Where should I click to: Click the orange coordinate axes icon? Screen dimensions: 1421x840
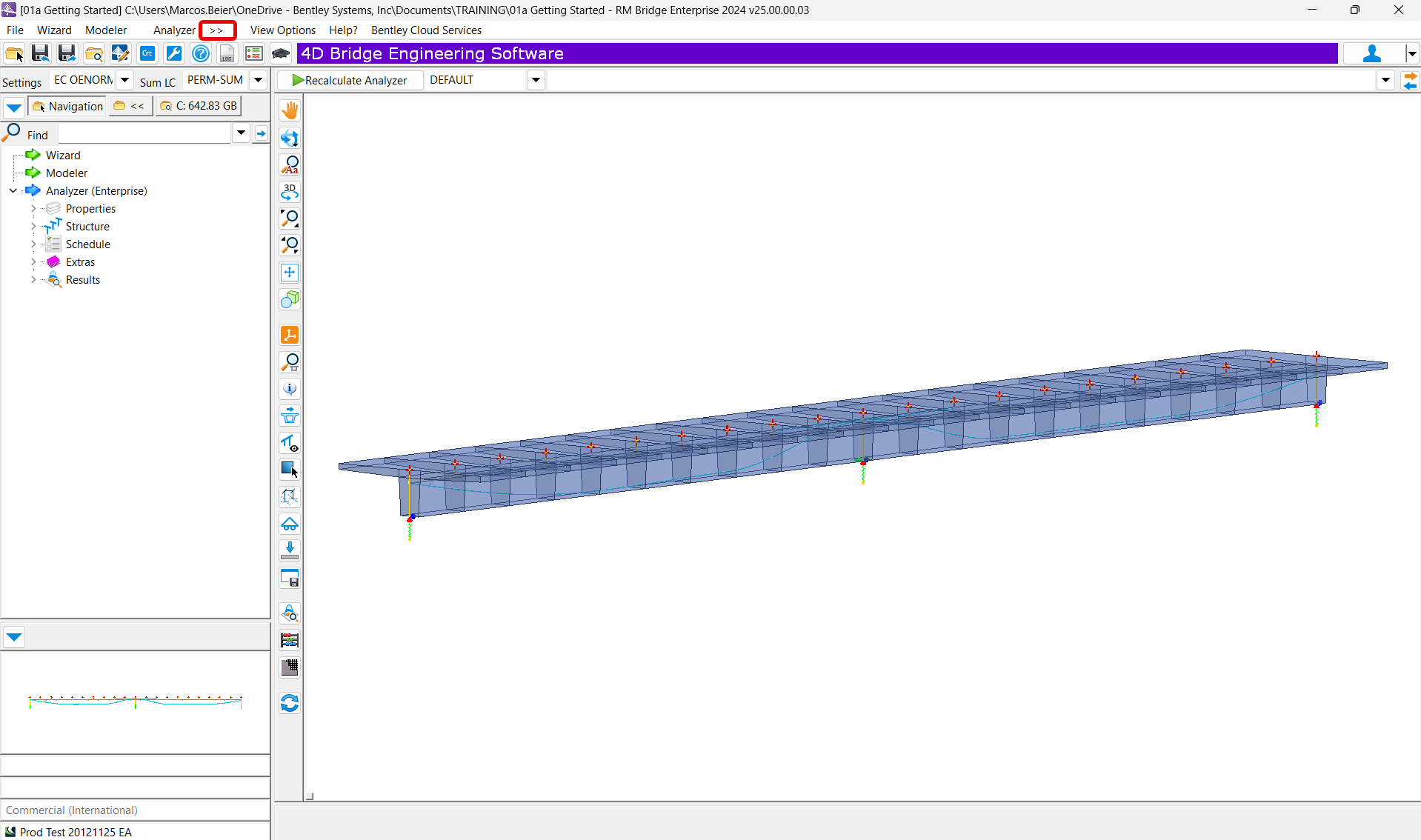(x=290, y=335)
